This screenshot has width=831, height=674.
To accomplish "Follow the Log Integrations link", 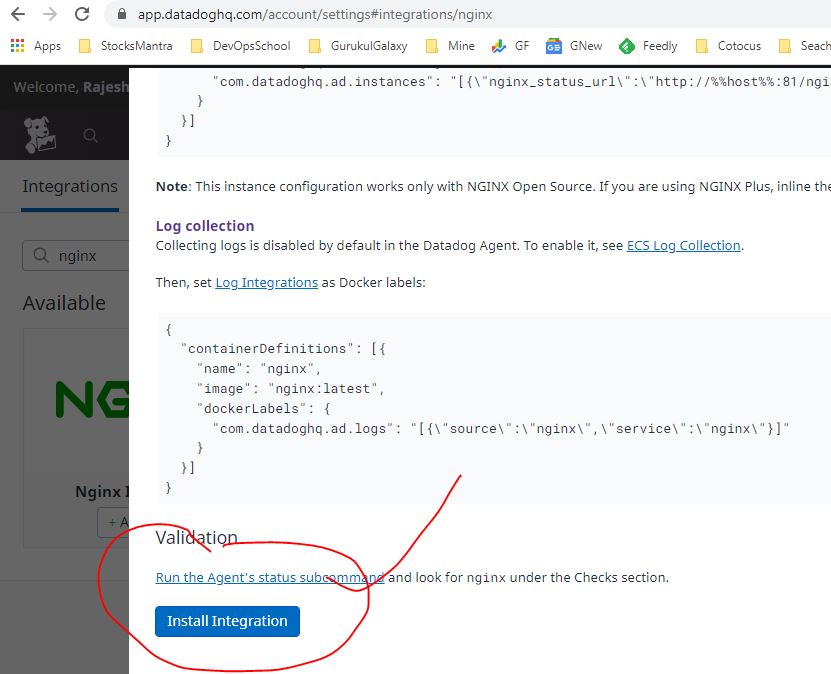I will pos(266,283).
